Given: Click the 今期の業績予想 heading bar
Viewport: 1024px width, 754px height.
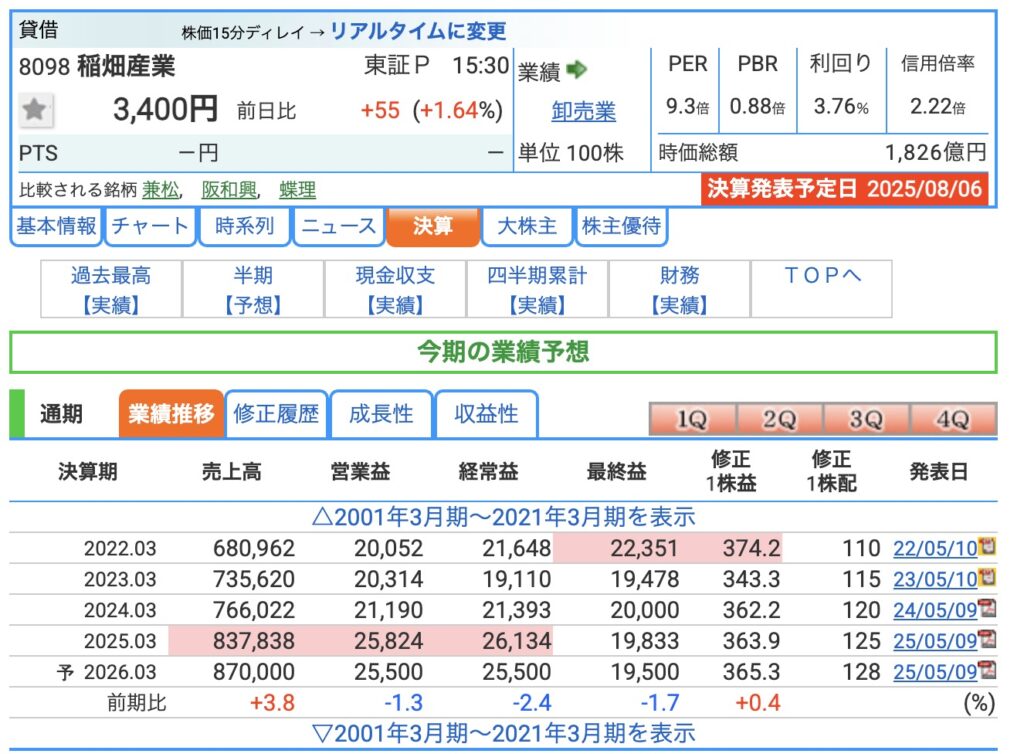Looking at the screenshot, I should tap(504, 353).
